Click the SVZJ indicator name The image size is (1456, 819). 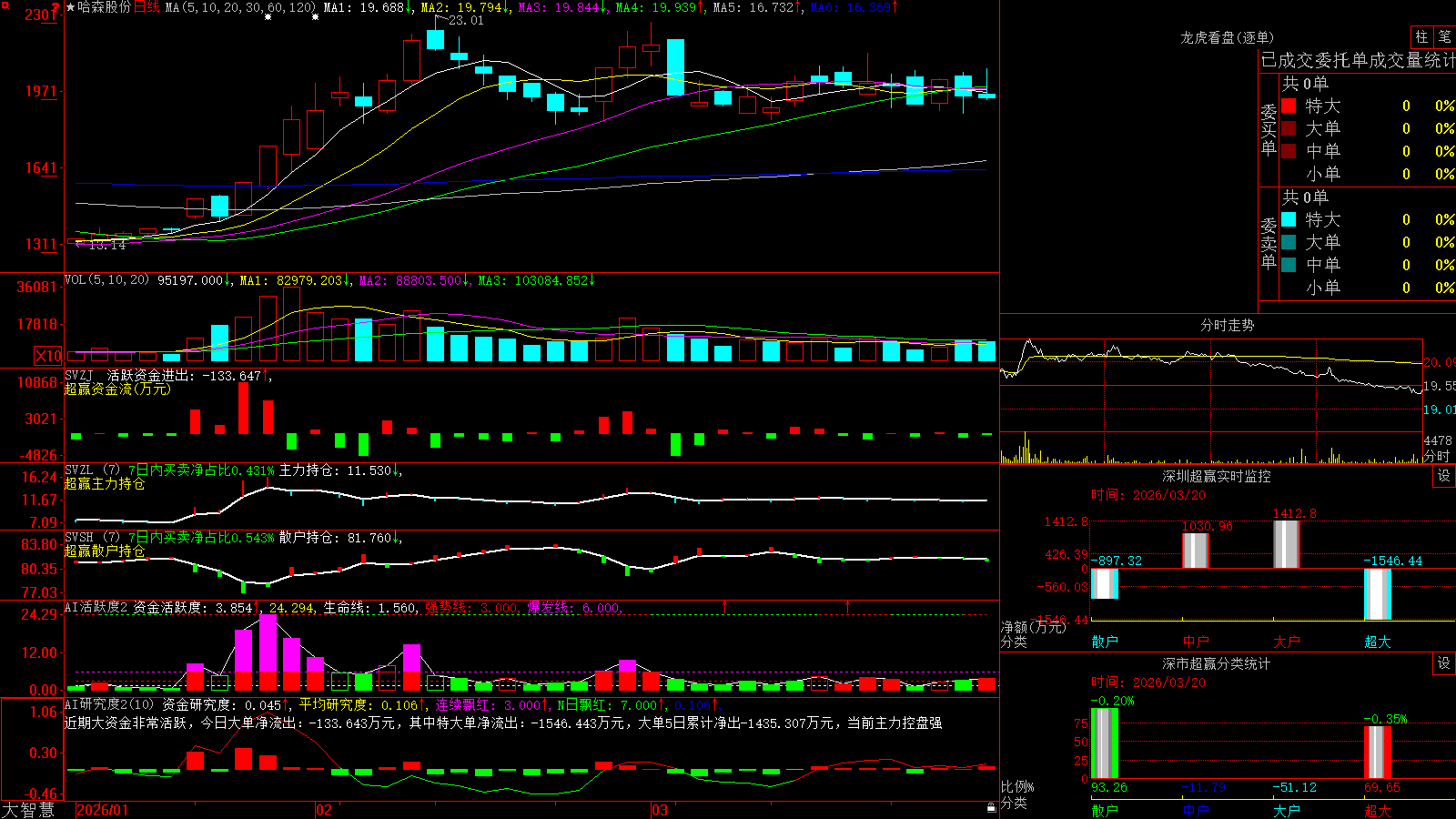point(79,375)
